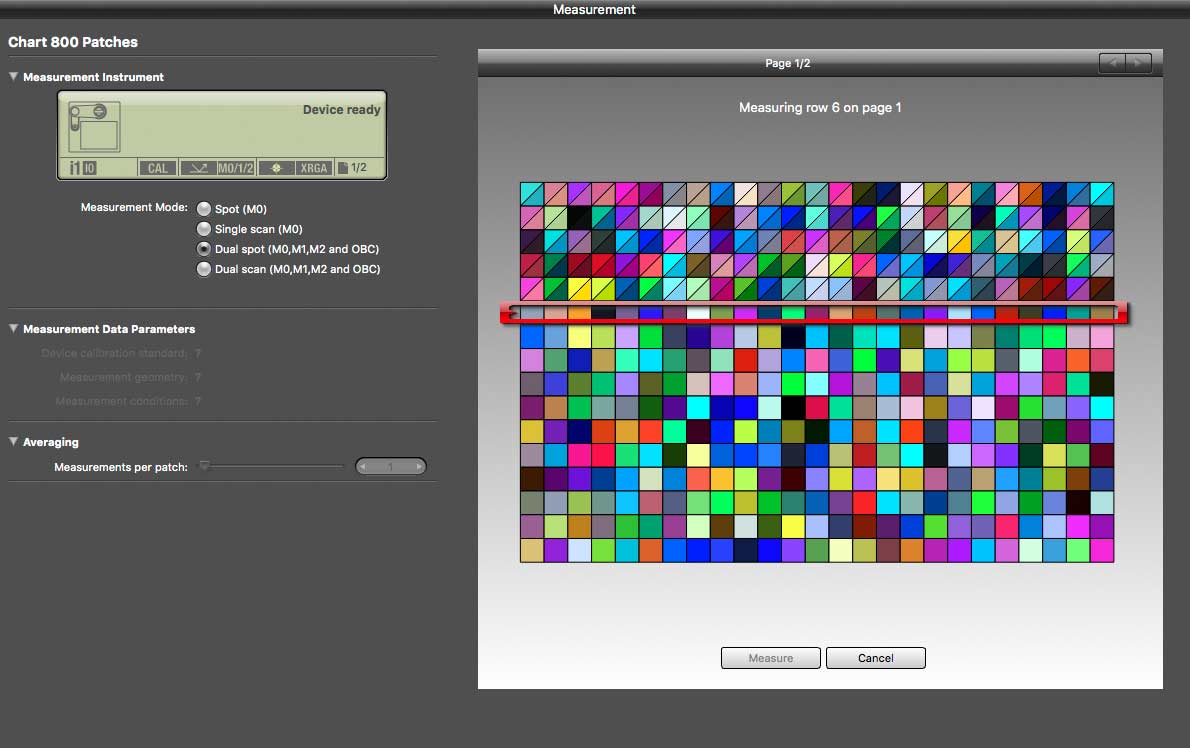Screen dimensions: 1190x748
Task: Click the 'Device calibration standard' label
Action: pos(114,353)
